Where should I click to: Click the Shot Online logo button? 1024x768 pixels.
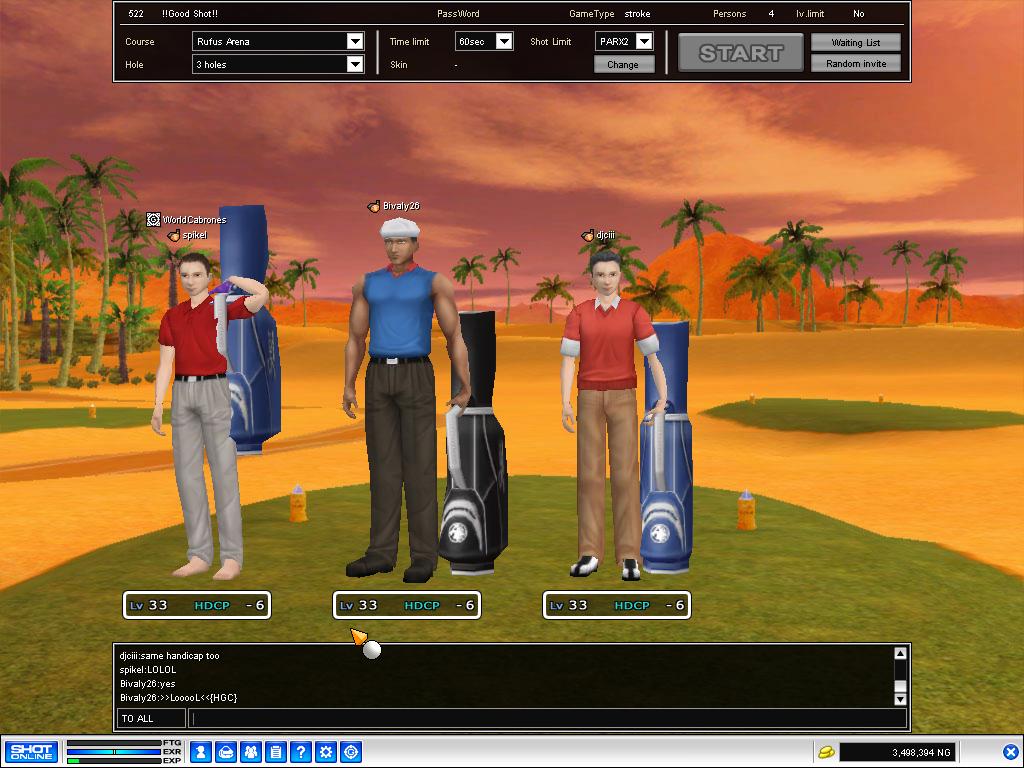(x=31, y=752)
